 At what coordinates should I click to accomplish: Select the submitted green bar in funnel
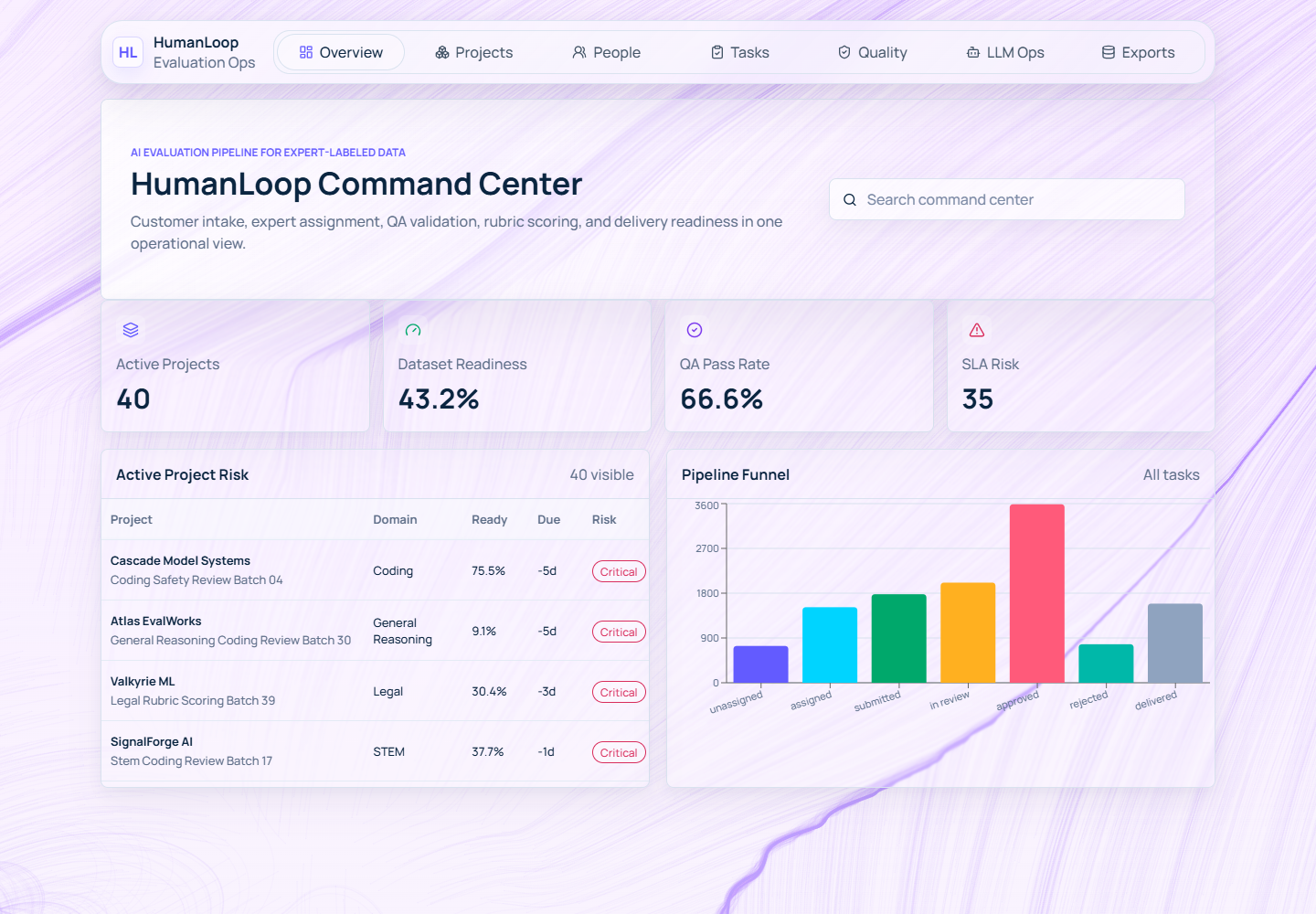898,639
